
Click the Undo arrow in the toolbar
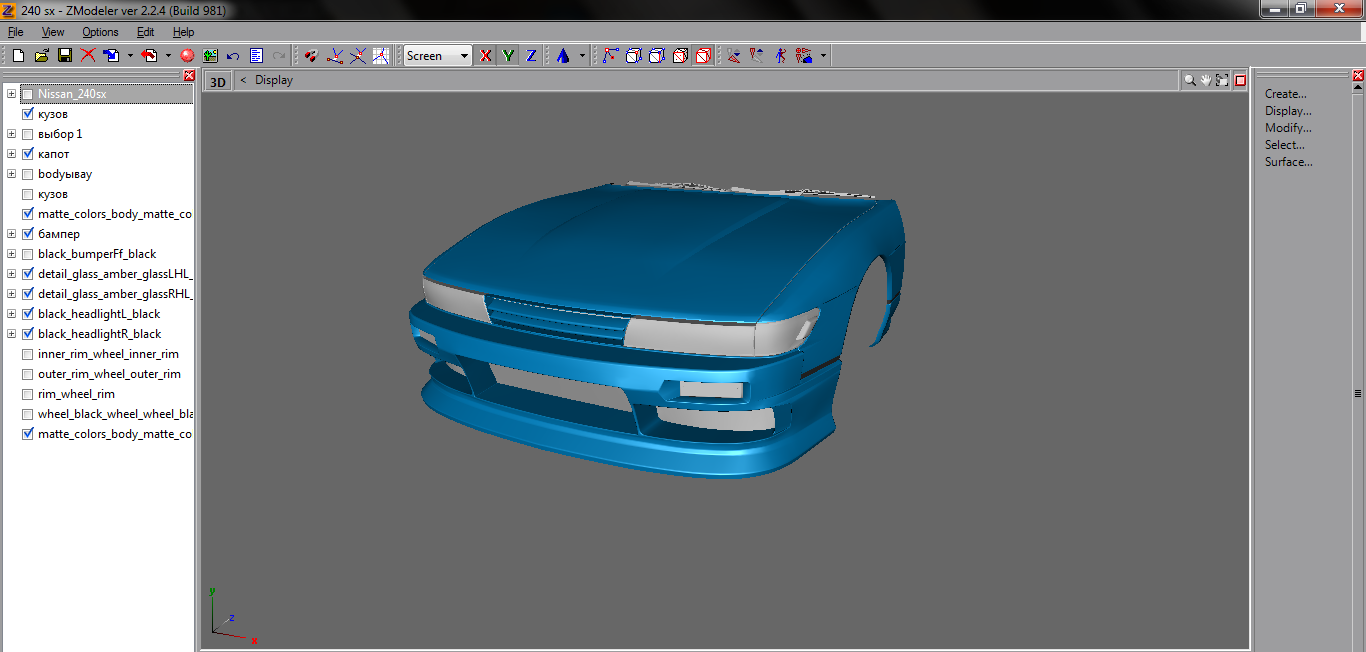pos(233,56)
